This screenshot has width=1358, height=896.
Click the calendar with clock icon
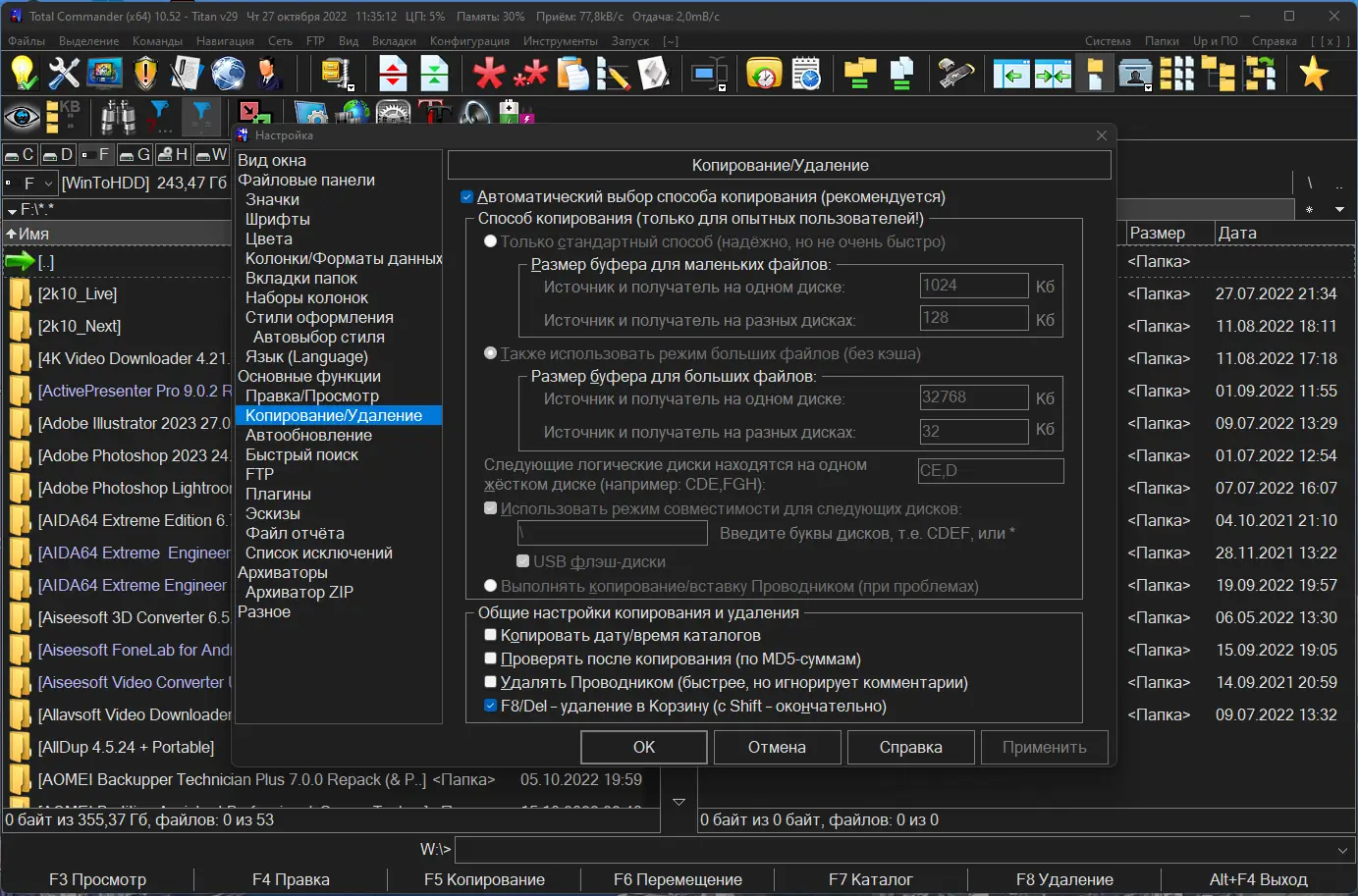click(805, 74)
